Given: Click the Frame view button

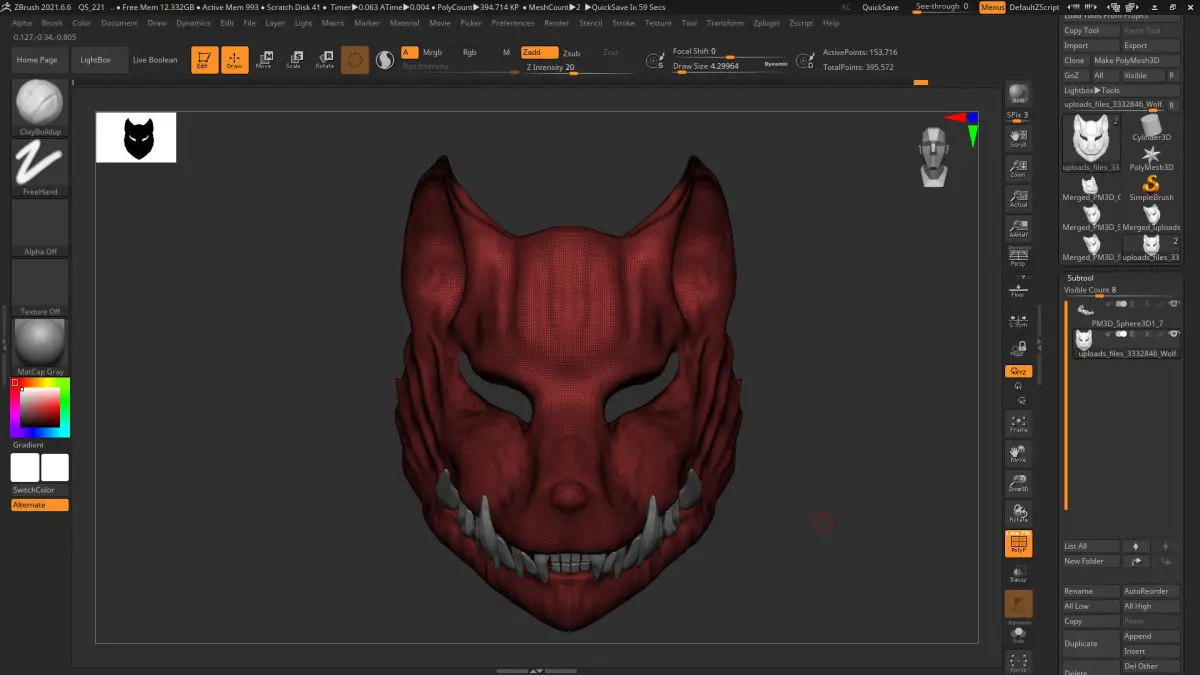Looking at the screenshot, I should pos(1018,423).
